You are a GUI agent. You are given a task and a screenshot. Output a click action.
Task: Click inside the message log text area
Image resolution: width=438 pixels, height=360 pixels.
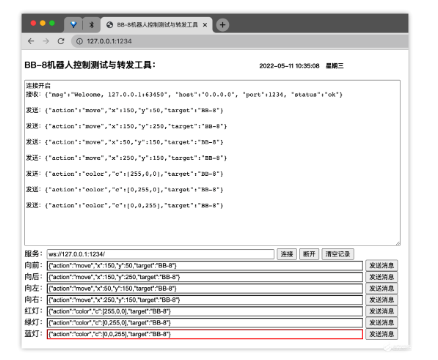click(212, 163)
